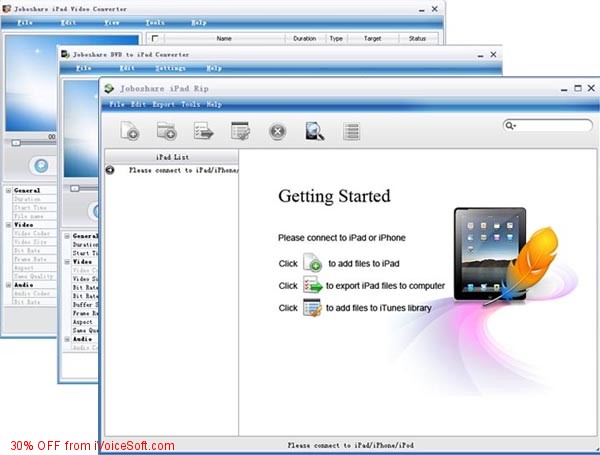
Task: Click Target column header in Video Converter
Action: (x=372, y=38)
